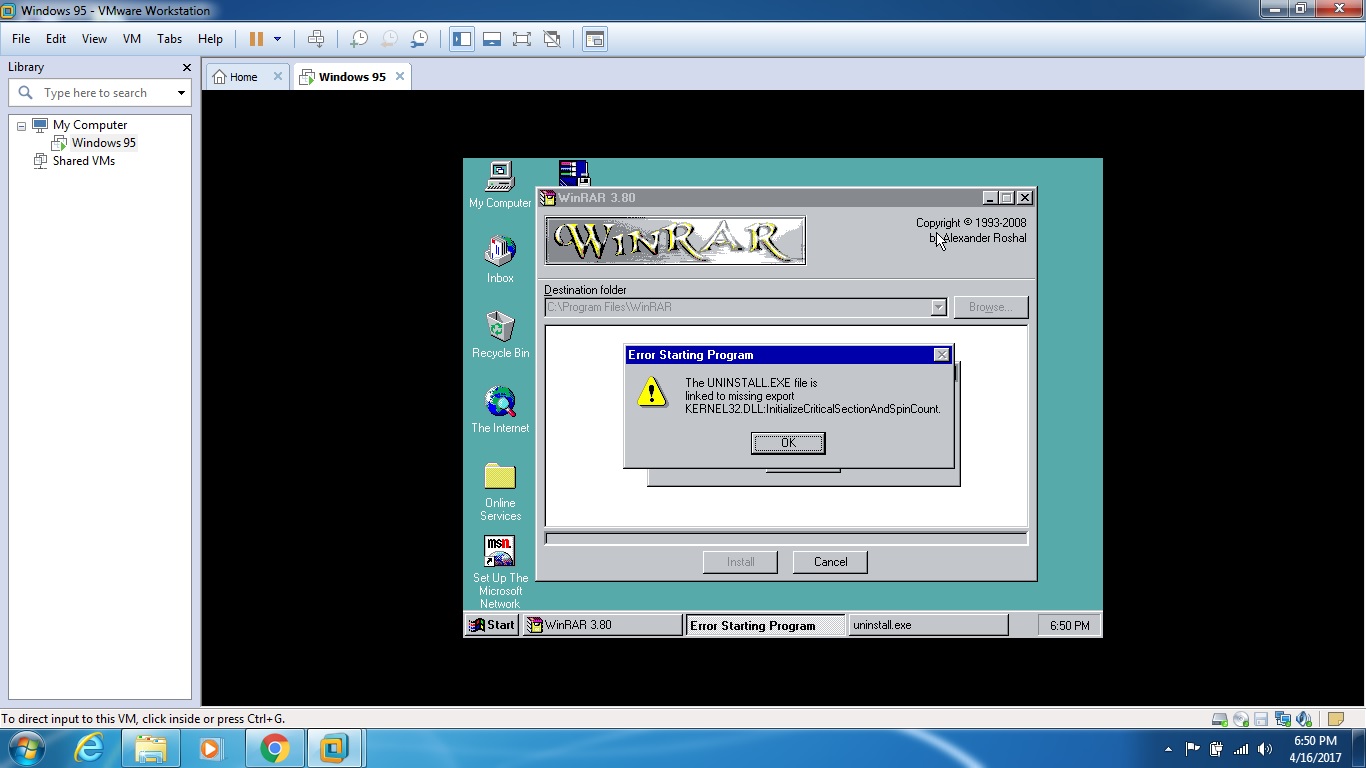Open the File menu
Screen dimensions: 1366x768
point(21,39)
